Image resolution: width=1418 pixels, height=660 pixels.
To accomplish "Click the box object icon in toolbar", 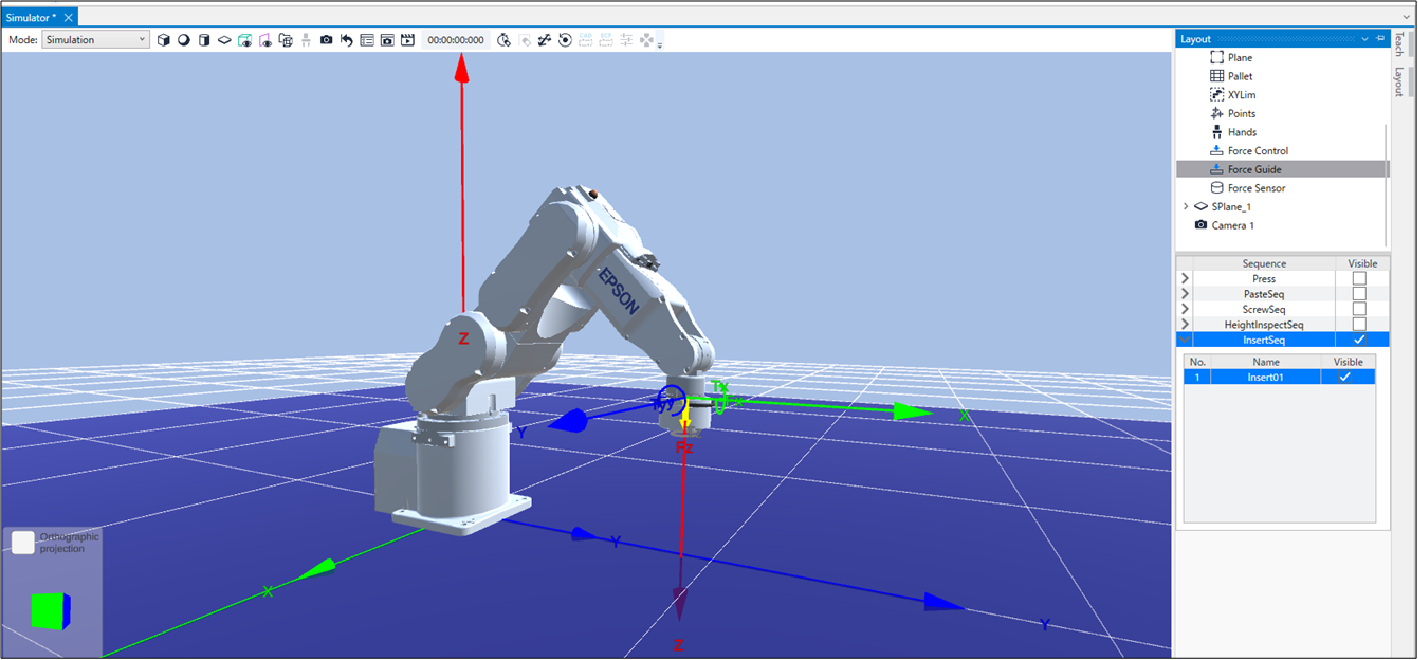I will coord(164,40).
